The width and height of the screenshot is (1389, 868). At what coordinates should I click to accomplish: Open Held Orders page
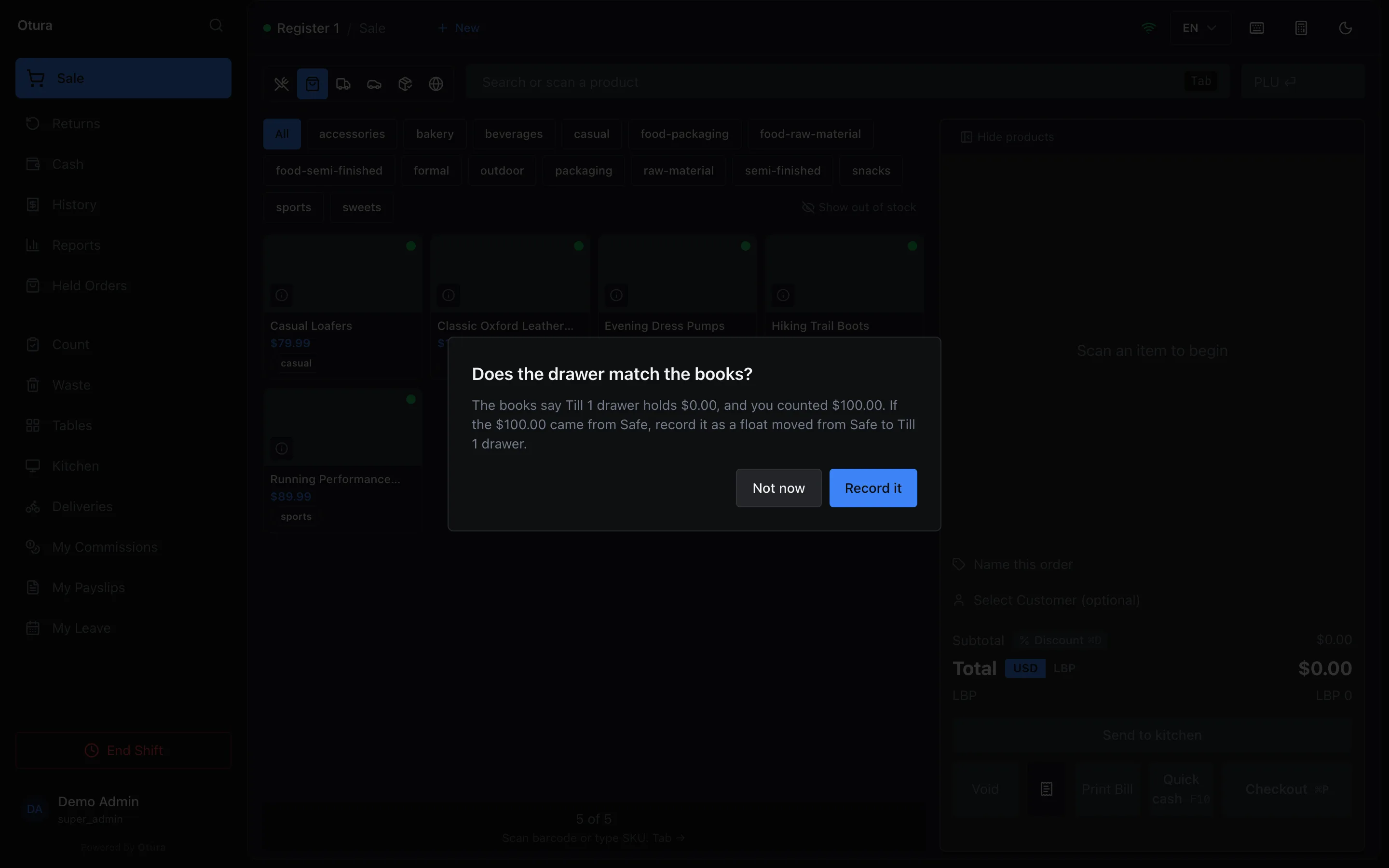pyautogui.click(x=123, y=285)
